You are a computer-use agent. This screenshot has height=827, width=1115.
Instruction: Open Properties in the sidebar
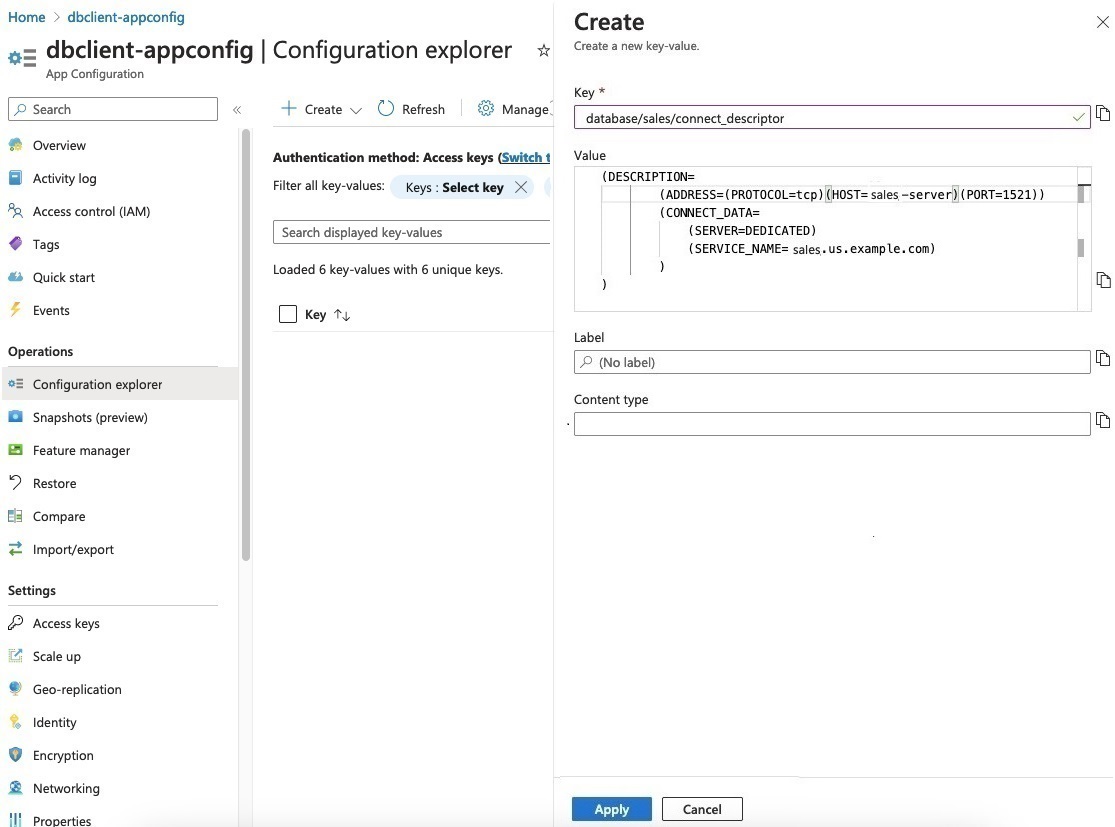(x=62, y=820)
